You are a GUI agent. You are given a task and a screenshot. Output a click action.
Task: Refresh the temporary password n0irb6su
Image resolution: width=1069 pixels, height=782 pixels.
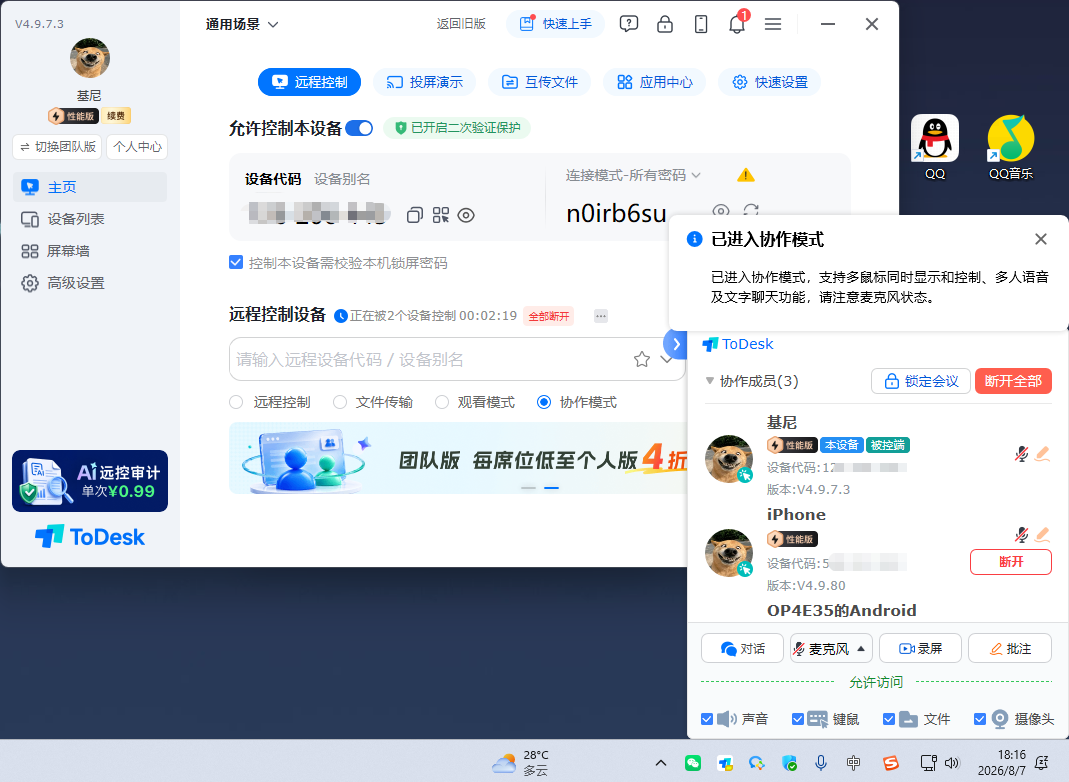751,211
